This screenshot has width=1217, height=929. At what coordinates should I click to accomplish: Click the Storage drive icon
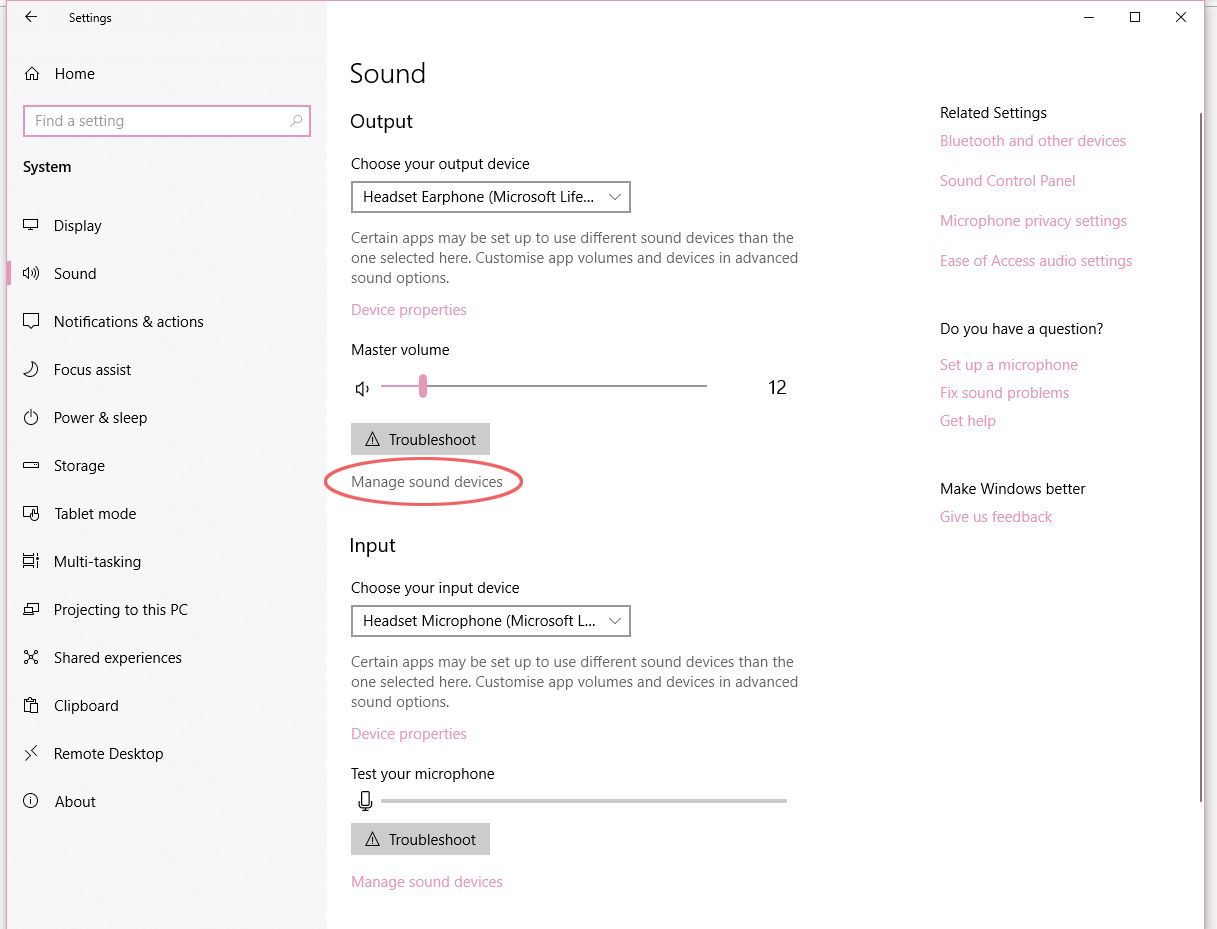coord(32,466)
